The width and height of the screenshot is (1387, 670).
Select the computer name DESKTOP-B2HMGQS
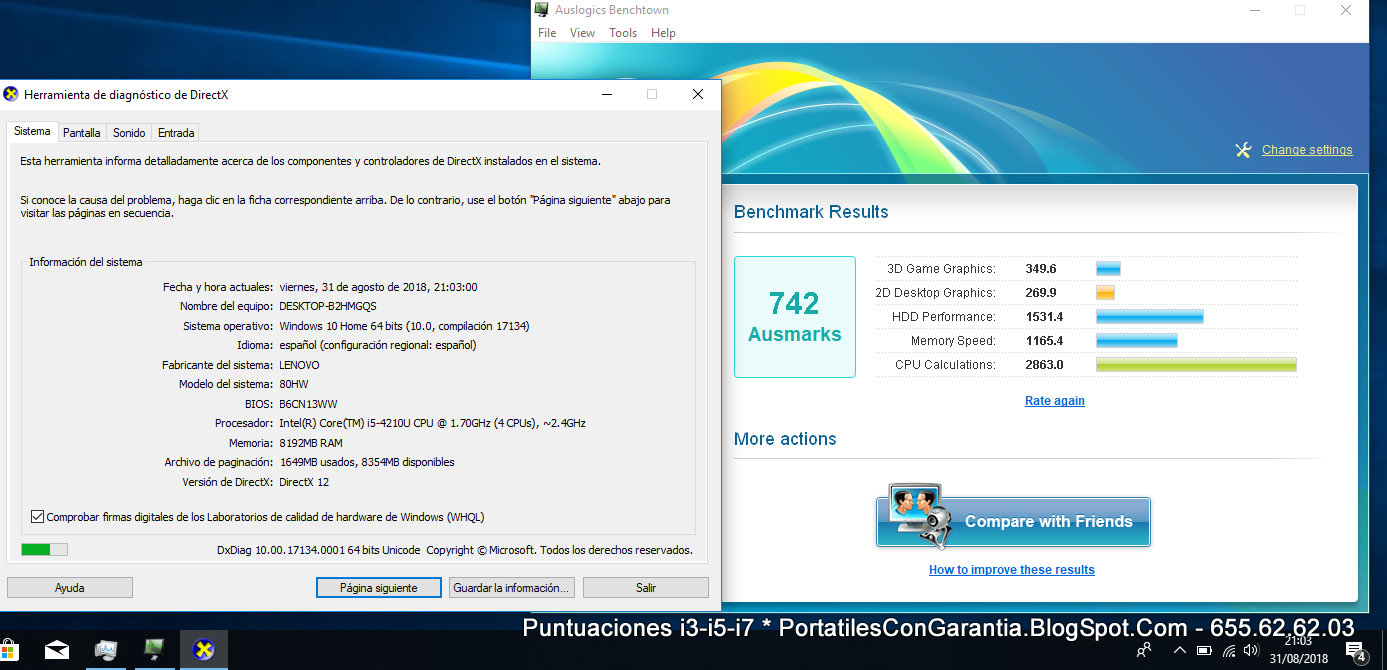pyautogui.click(x=328, y=306)
